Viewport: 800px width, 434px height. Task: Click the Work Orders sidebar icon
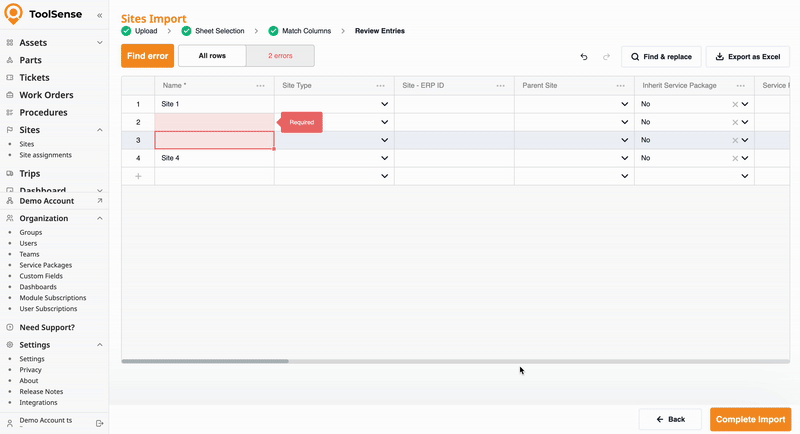(10, 95)
